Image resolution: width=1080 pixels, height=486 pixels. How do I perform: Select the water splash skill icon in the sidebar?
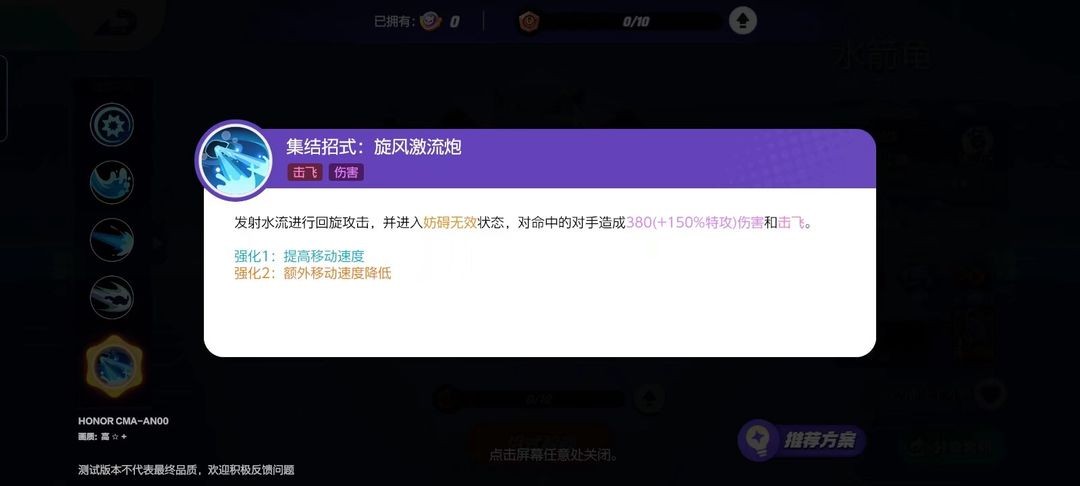pyautogui.click(x=112, y=182)
